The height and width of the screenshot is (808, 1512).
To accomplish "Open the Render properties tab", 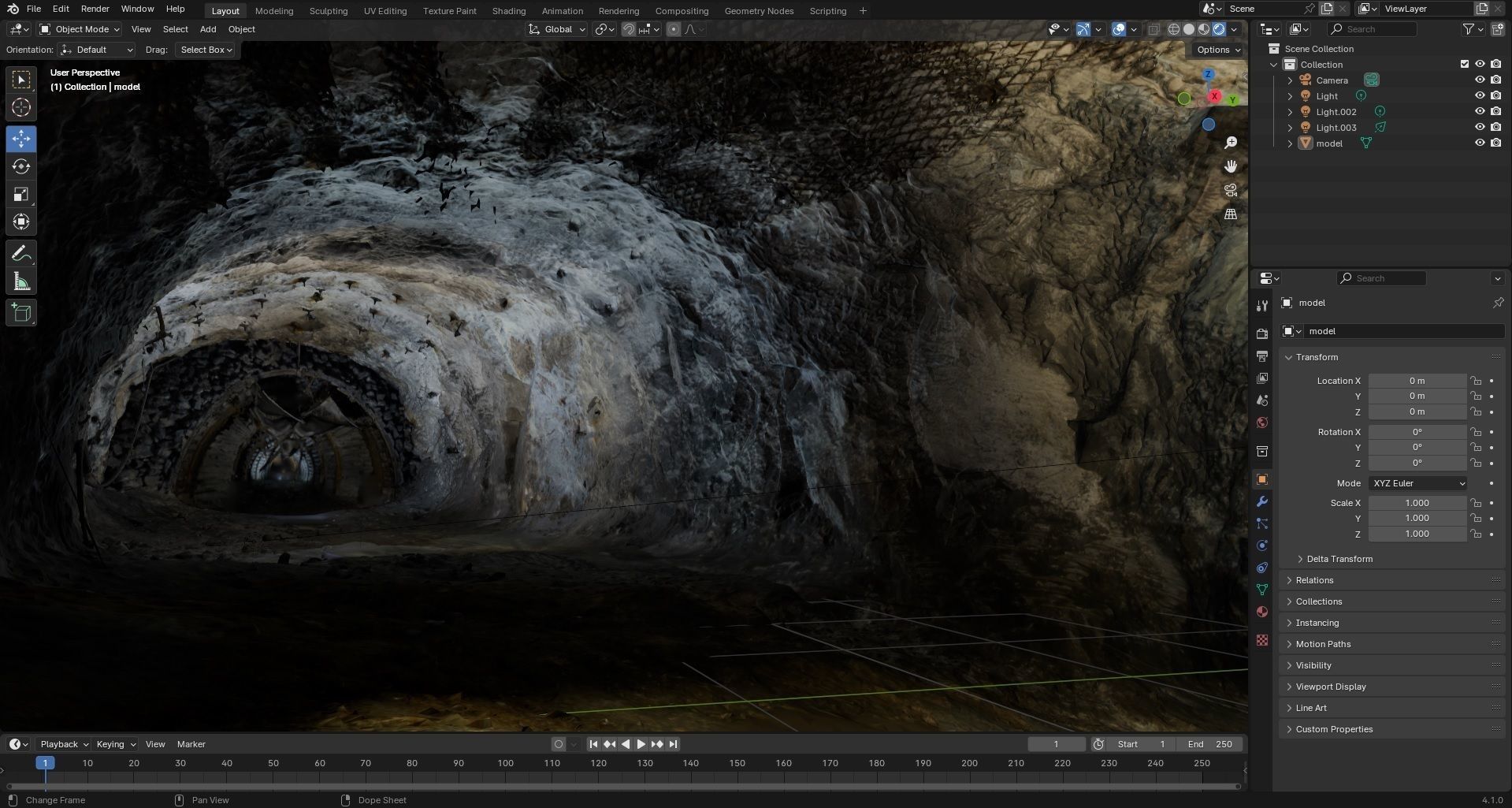I will pos(1262,334).
